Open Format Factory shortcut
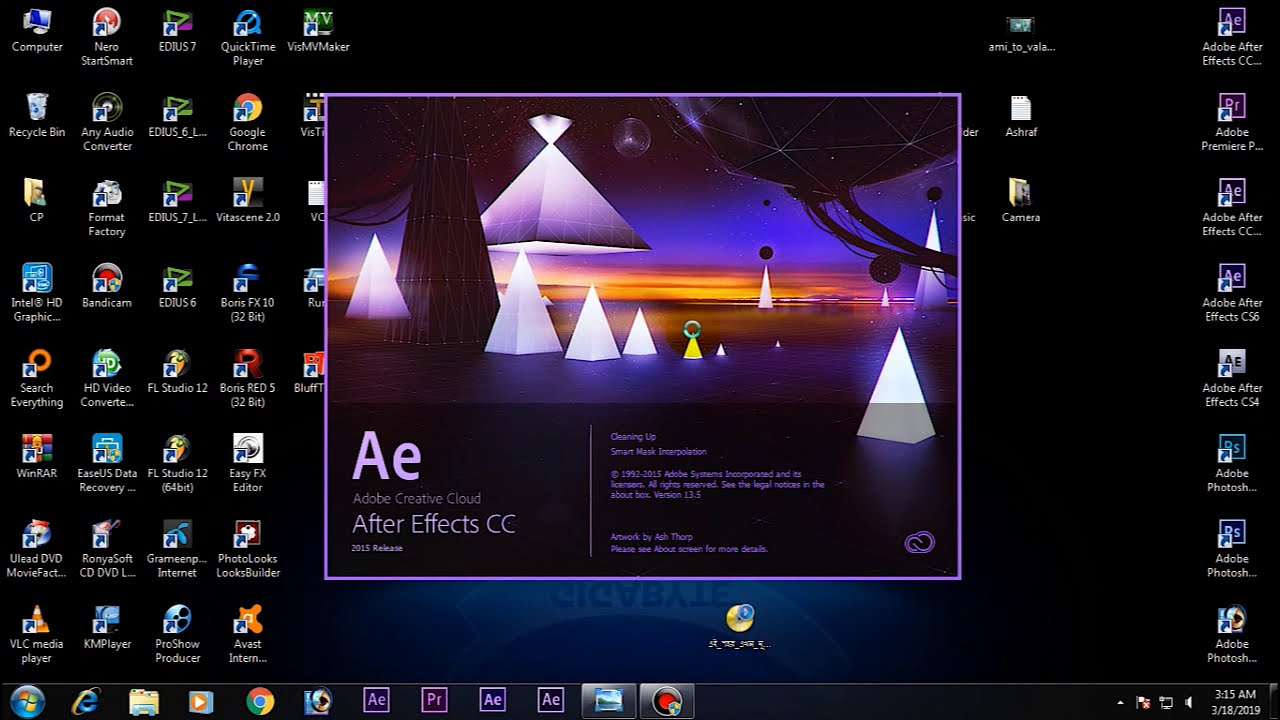The height and width of the screenshot is (720, 1280). click(x=107, y=208)
